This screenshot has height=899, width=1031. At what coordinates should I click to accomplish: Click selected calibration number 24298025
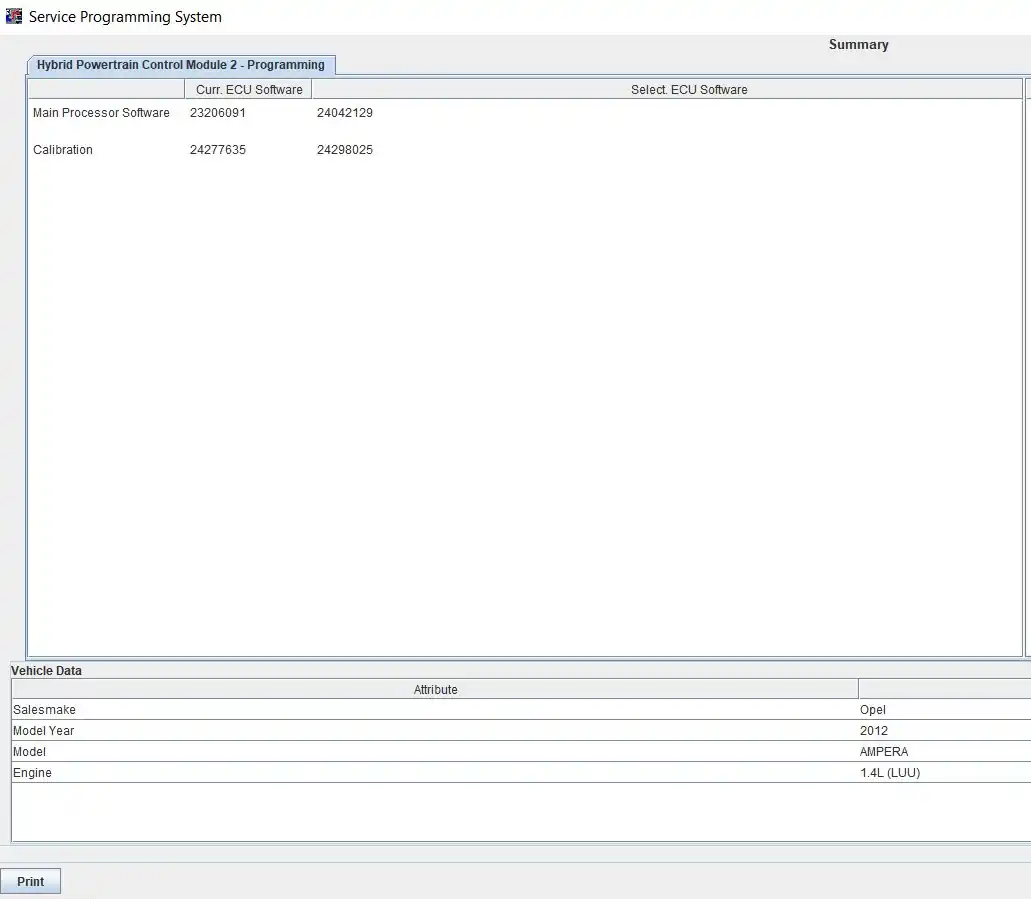click(345, 150)
